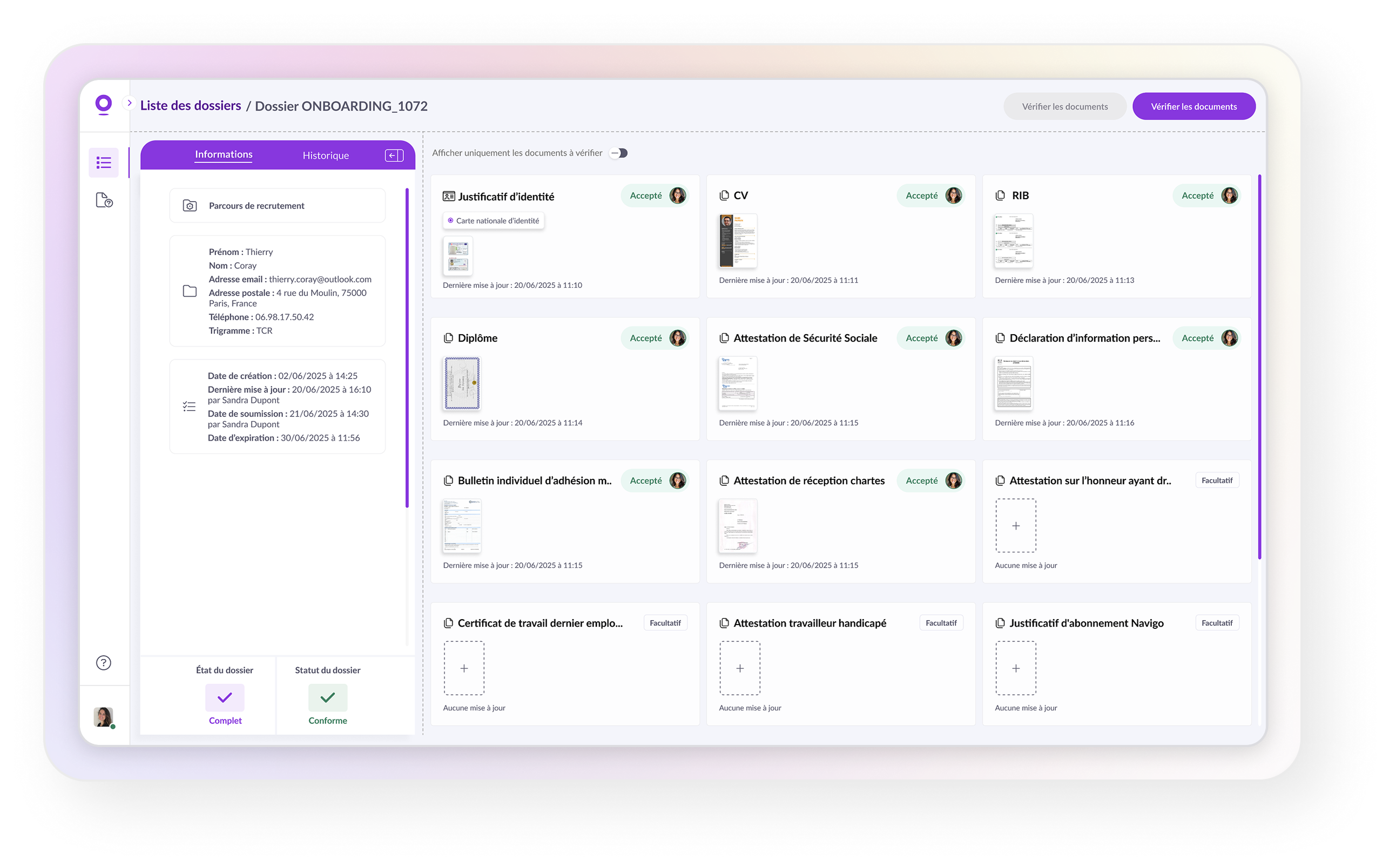Open the RIB document thumbnail
Image resolution: width=1389 pixels, height=868 pixels.
1013,241
